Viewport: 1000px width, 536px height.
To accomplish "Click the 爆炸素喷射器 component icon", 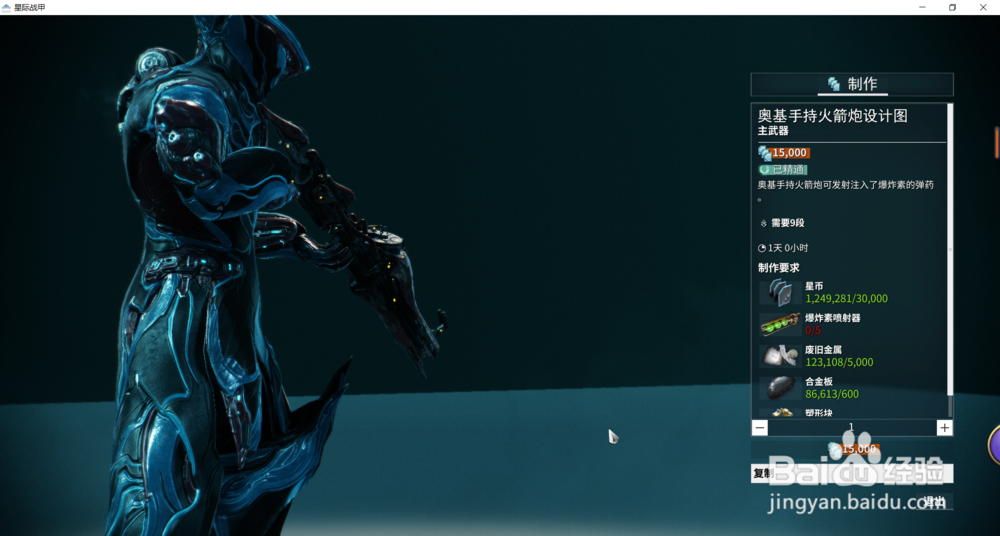I will point(780,324).
